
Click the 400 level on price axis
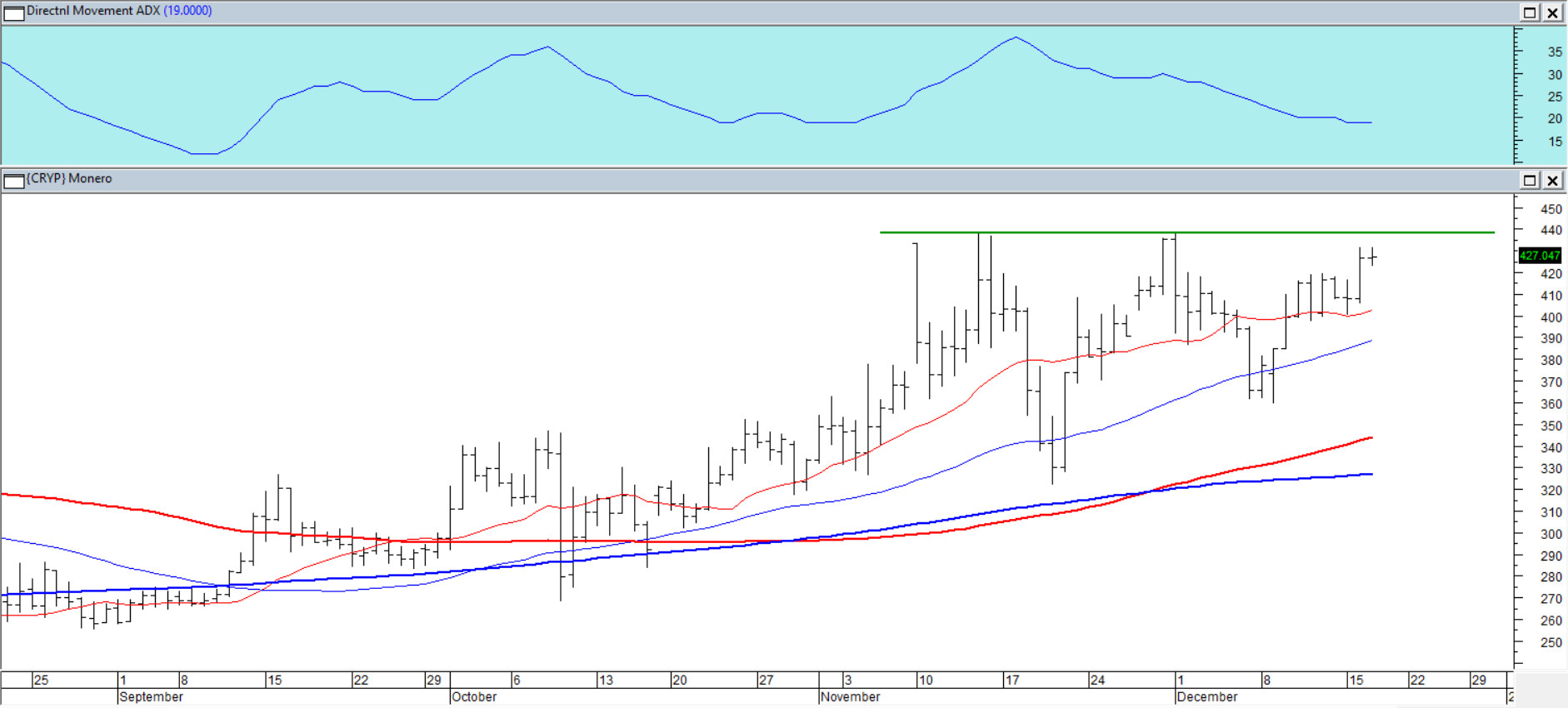point(1551,317)
